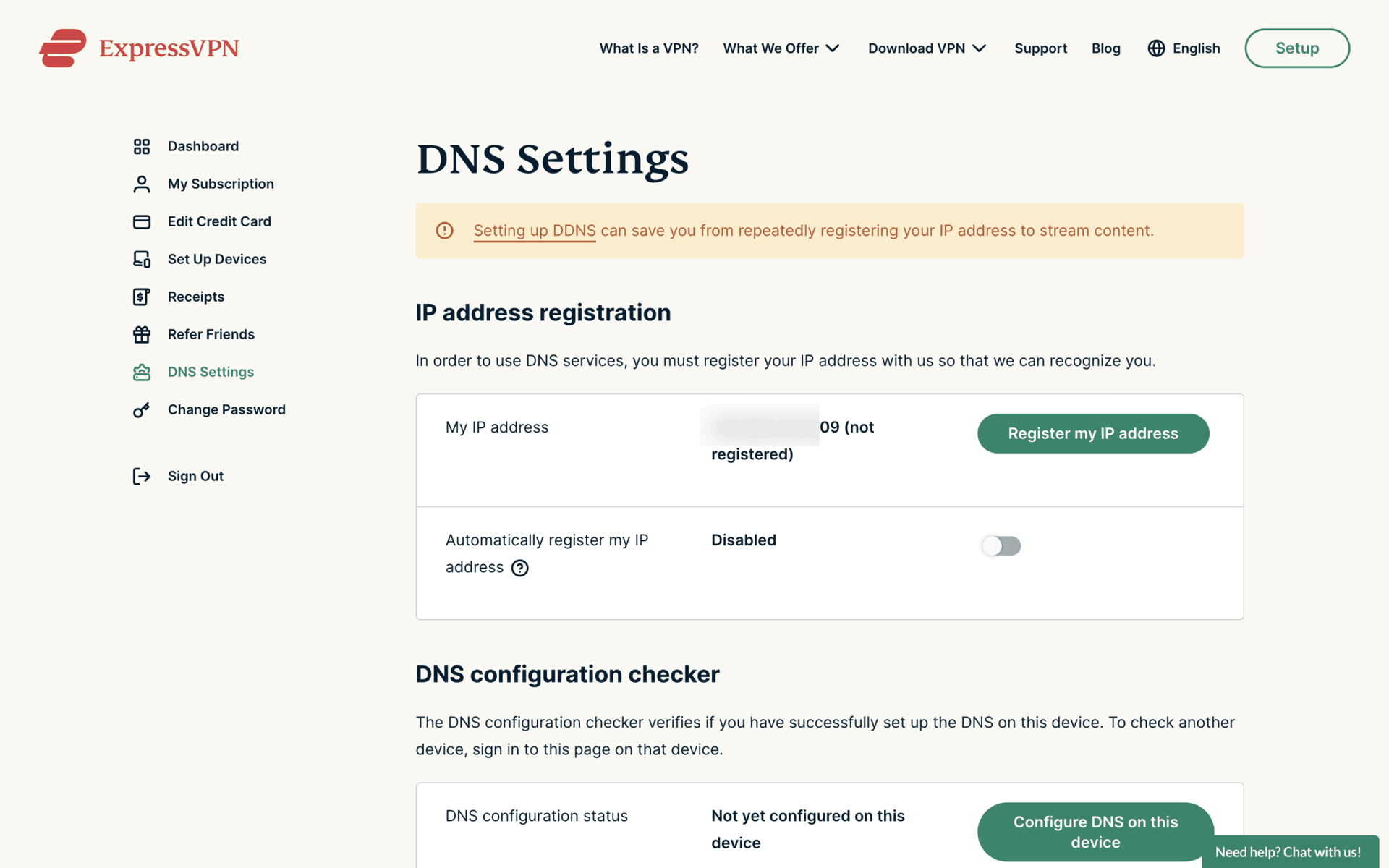Open the Need help? Chat widget
1389x868 pixels.
[1290, 852]
